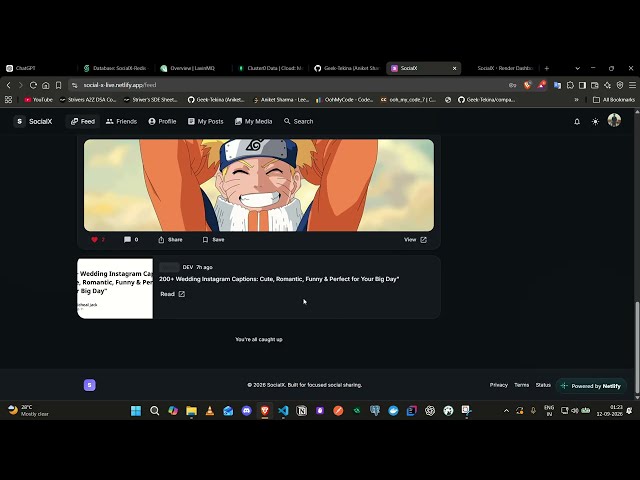The width and height of the screenshot is (640, 480).
Task: Open Windows Start menu
Action: coord(136,411)
